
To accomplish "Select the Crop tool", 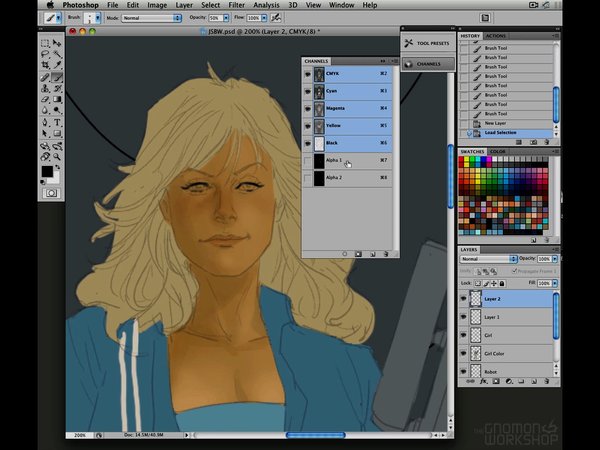I will [45, 65].
